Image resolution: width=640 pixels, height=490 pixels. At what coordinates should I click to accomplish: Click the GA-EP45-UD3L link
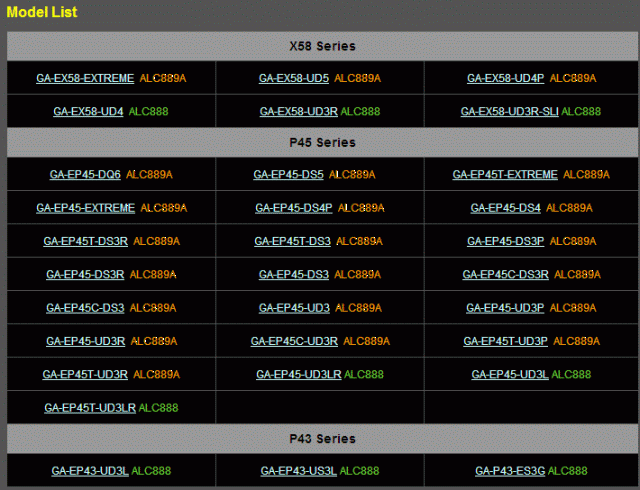tap(510, 374)
